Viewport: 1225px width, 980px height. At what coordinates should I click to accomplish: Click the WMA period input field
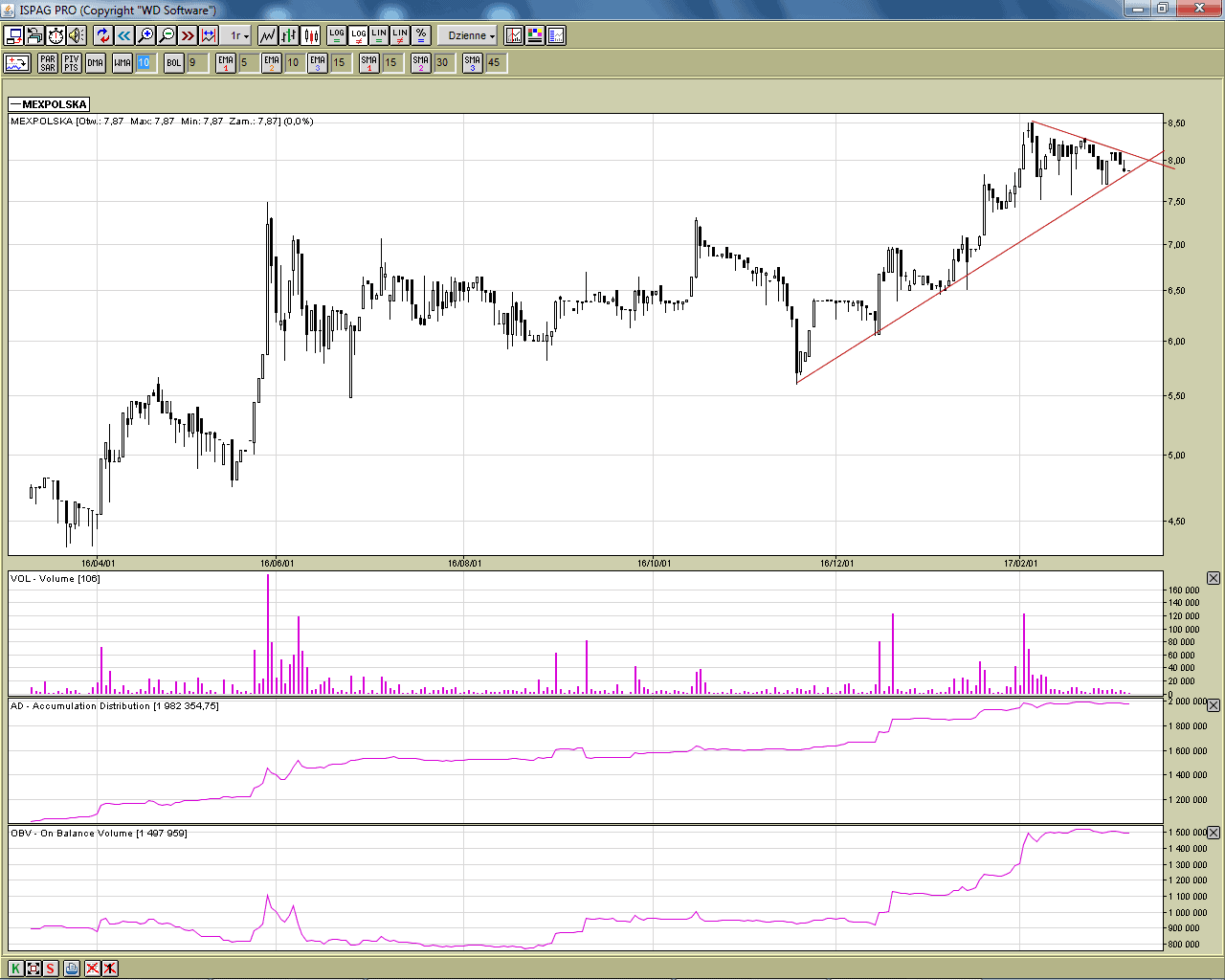(x=144, y=63)
